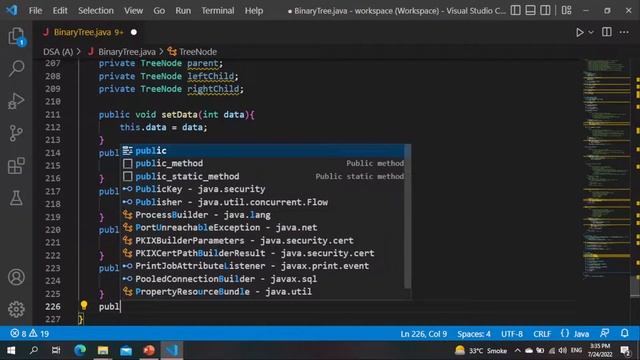Open File Explorer from taskbar
Image resolution: width=640 pixels, height=360 pixels.
103,350
